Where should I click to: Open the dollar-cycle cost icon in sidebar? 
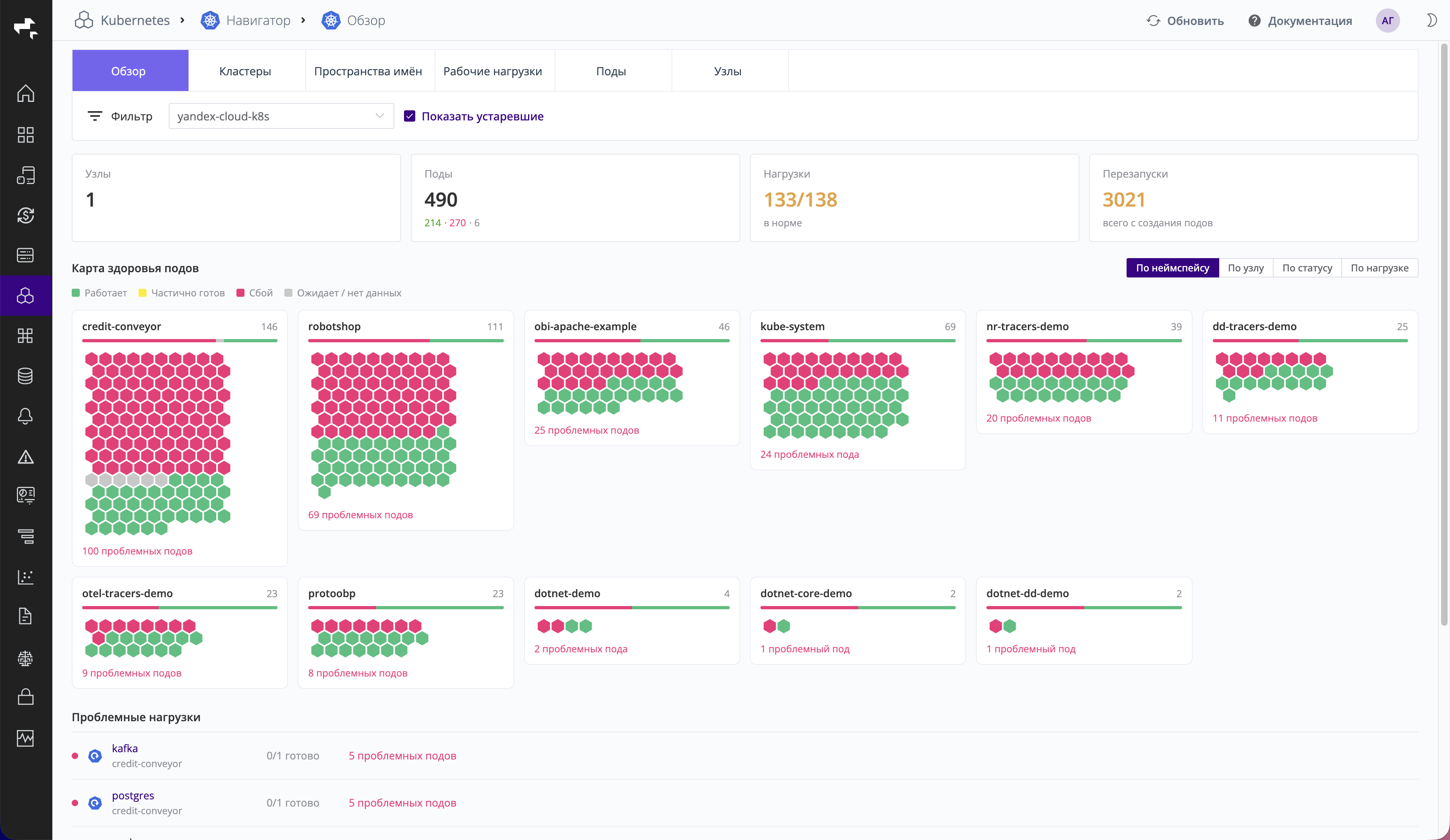coord(25,215)
